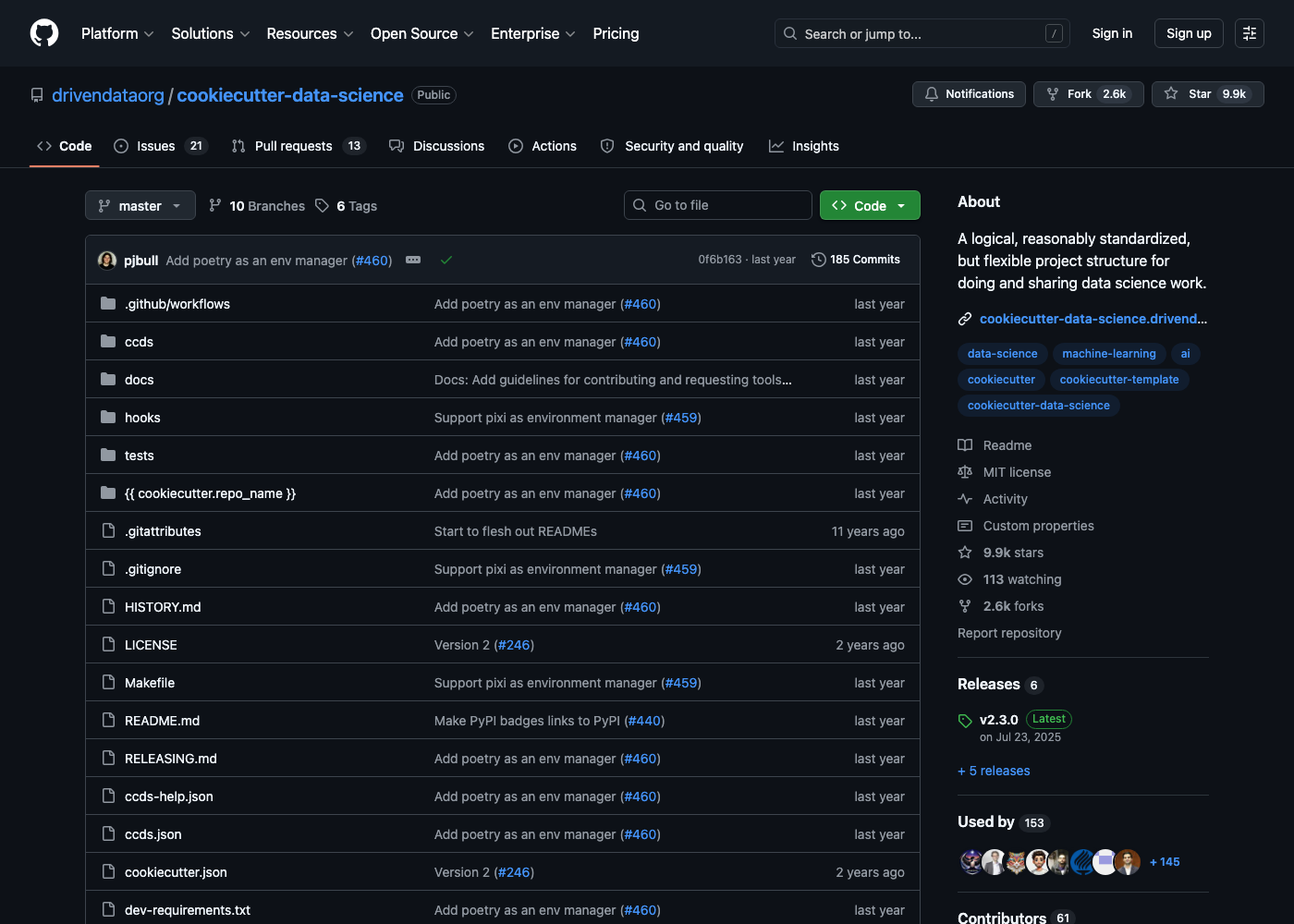Open the RELEASING.md file
Screen dimensions: 1294x924
pos(171,759)
